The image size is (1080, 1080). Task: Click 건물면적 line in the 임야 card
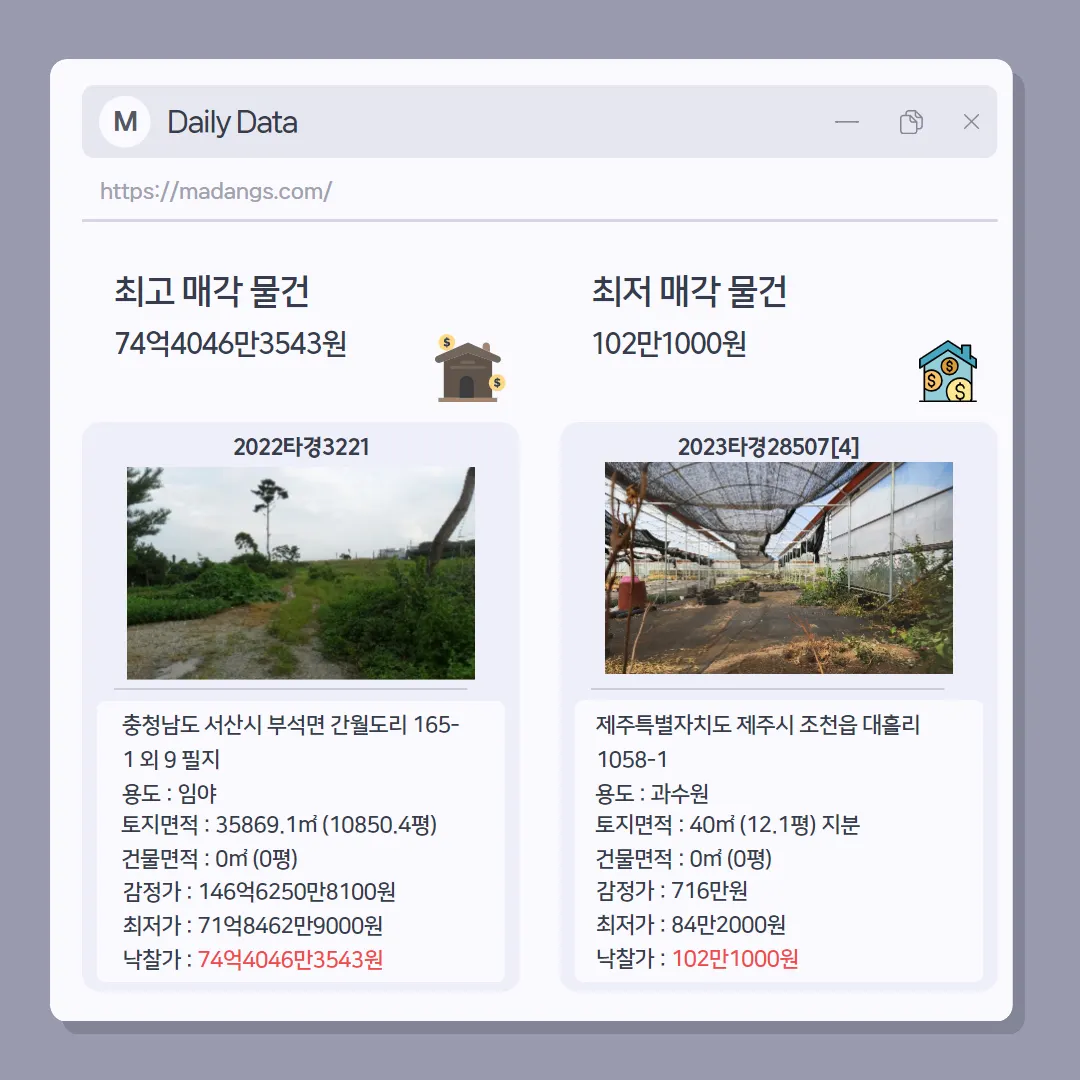(x=210, y=858)
